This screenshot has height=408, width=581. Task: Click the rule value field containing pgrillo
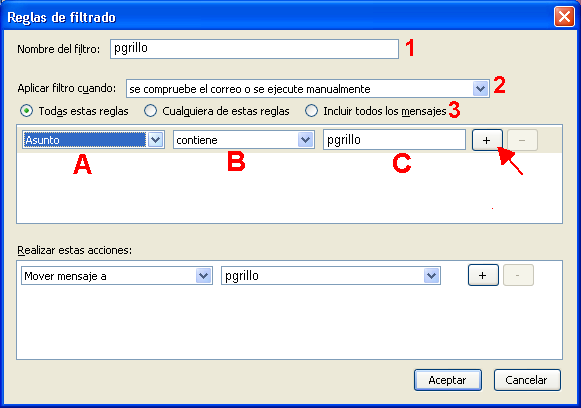(394, 140)
